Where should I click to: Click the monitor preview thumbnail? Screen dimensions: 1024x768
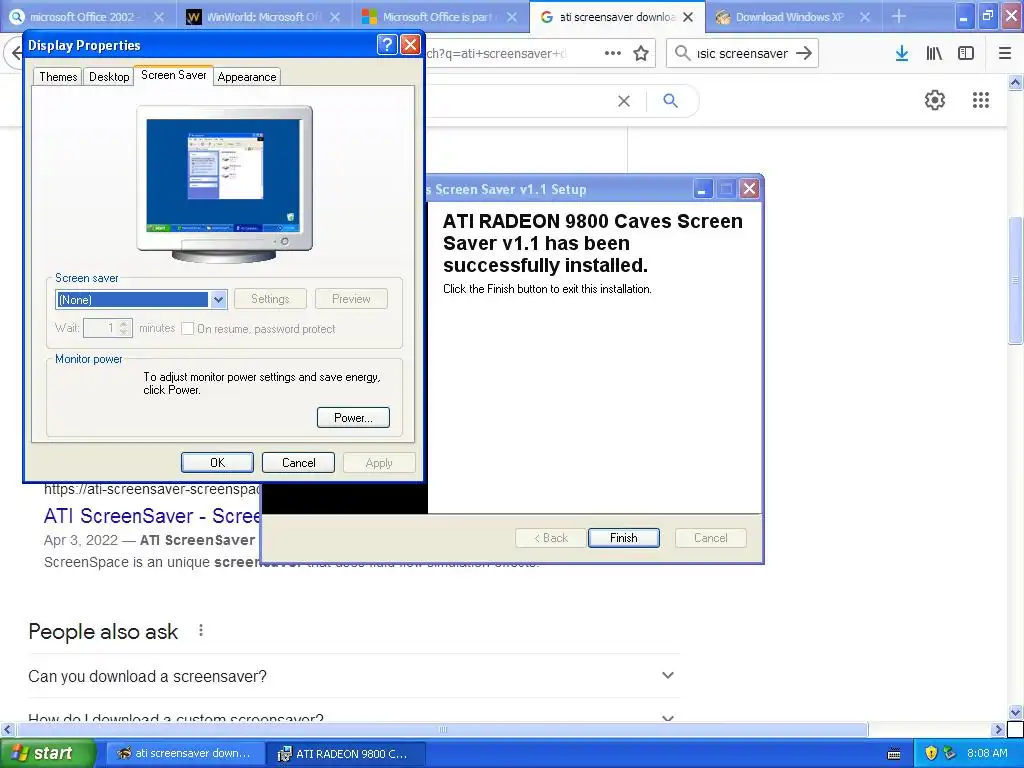[x=224, y=175]
